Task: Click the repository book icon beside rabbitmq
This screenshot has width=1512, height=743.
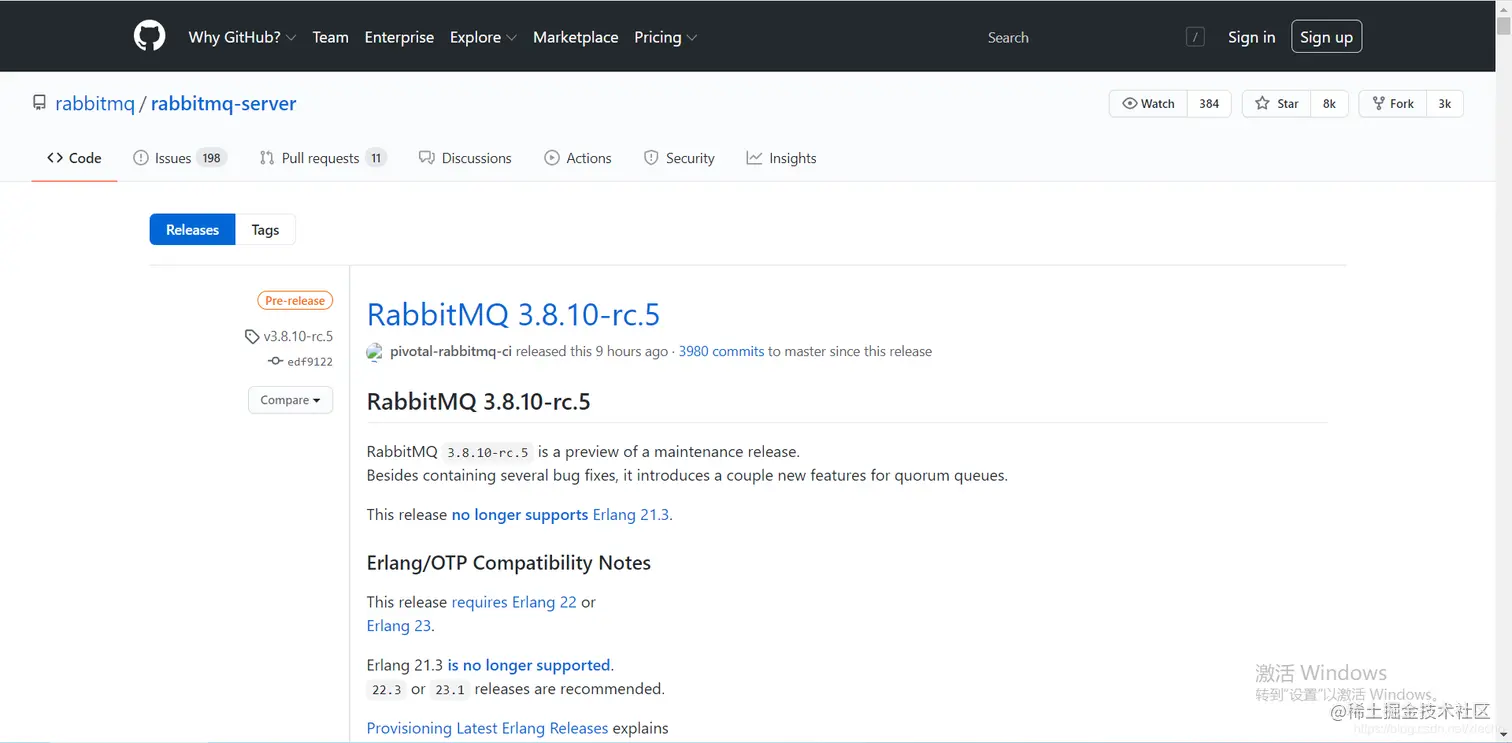Action: [39, 103]
